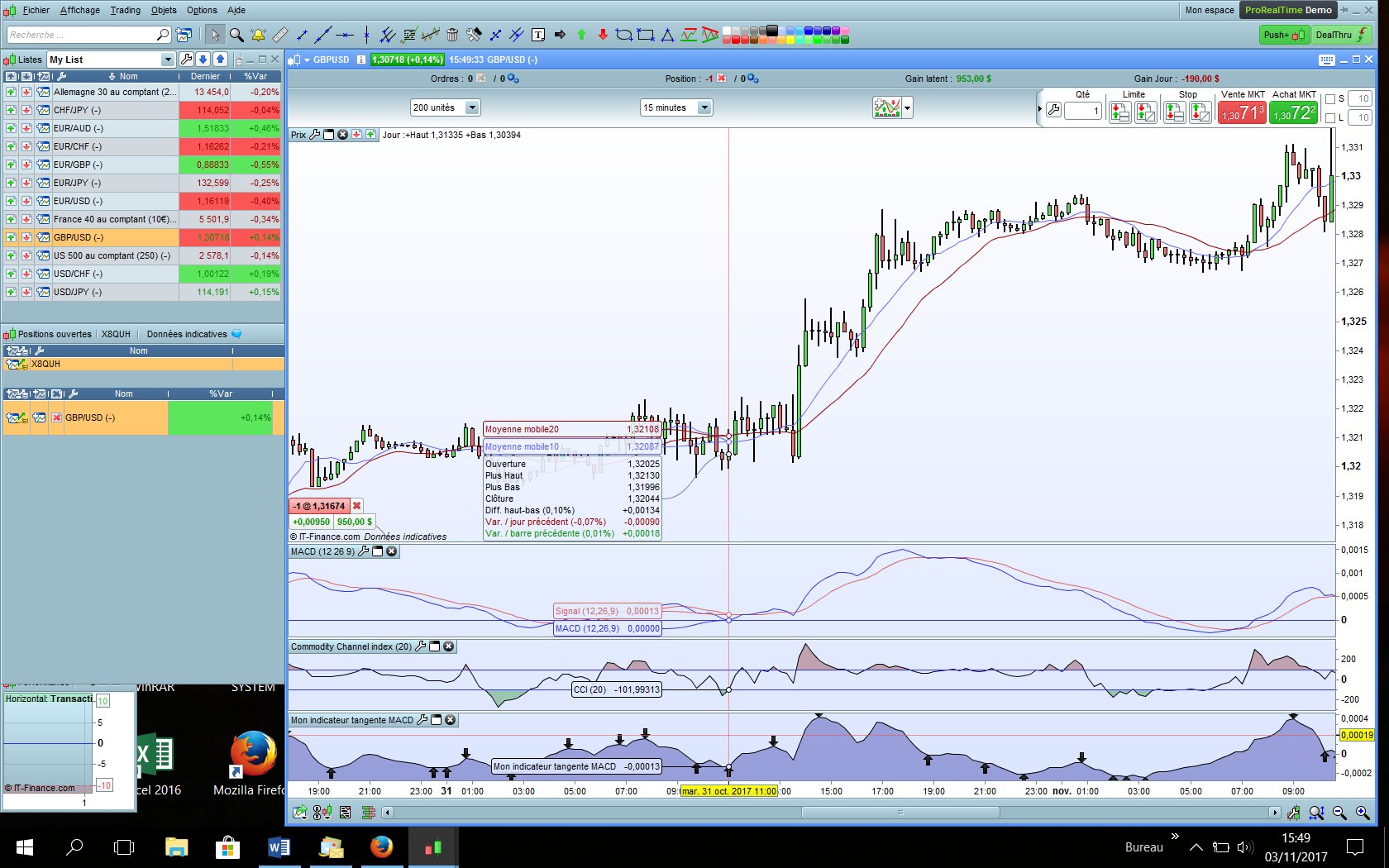Expand the indicators button dropdown arrow
Screen dimensions: 1389x868
coord(908,108)
